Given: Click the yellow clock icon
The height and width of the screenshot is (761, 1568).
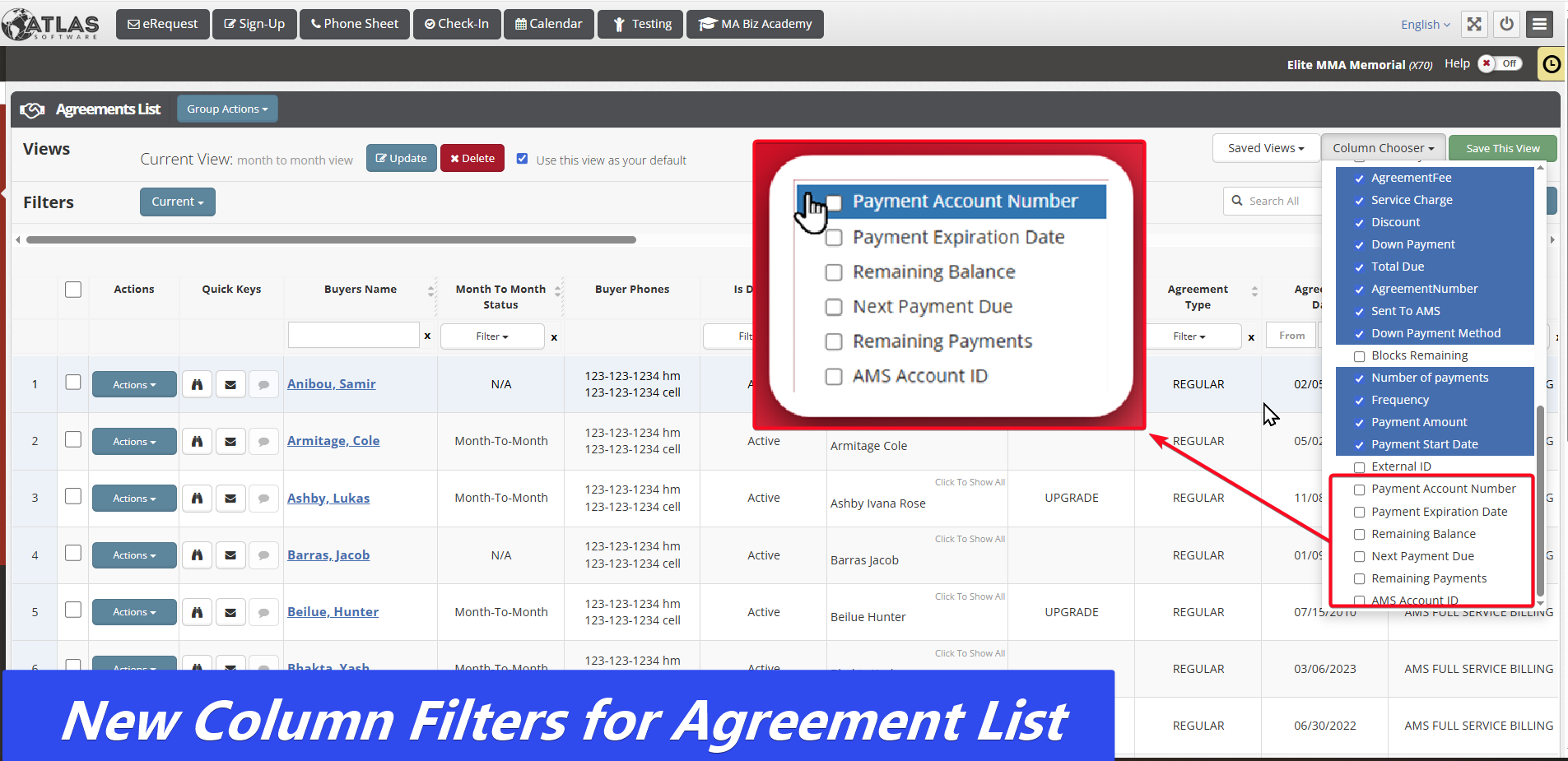Looking at the screenshot, I should point(1552,64).
